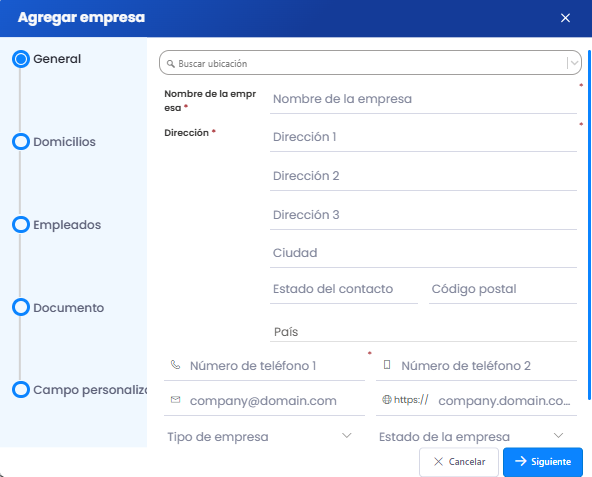This screenshot has width=592, height=477.
Task: Click the search magnifier icon in Buscar ubicación
Action: point(171,63)
